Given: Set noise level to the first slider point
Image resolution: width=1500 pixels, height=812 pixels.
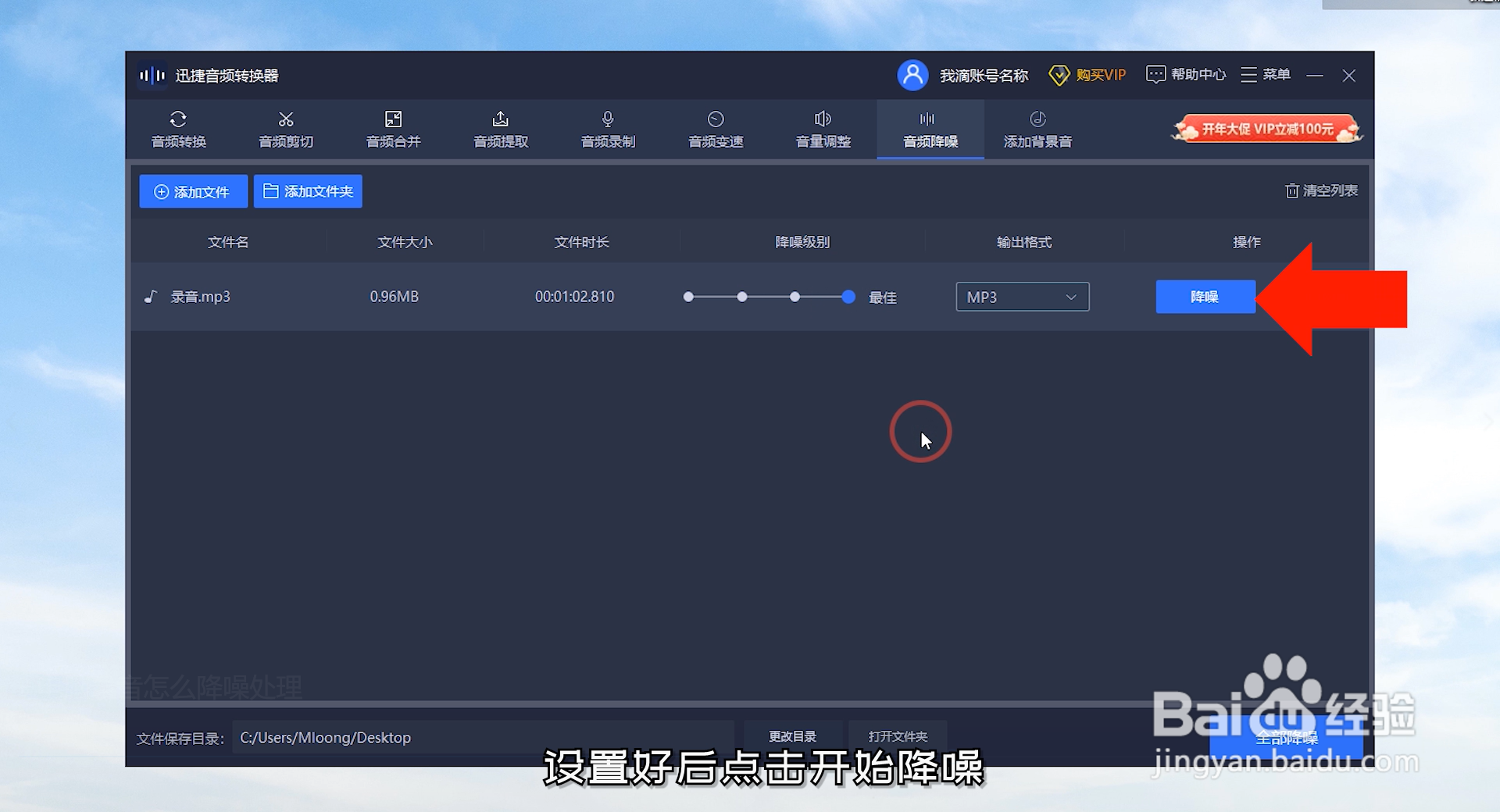Looking at the screenshot, I should pyautogui.click(x=688, y=297).
